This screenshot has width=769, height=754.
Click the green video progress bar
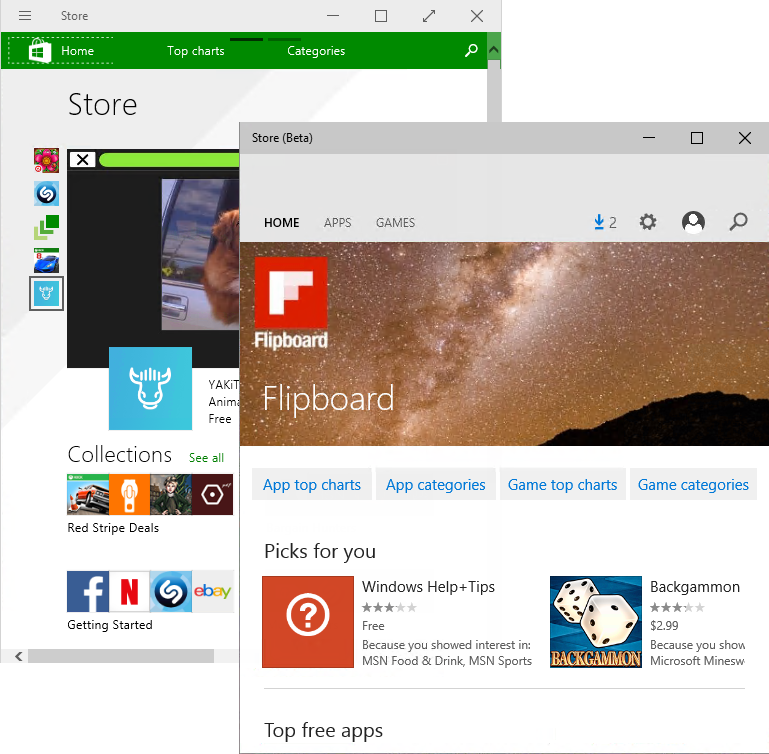point(169,160)
